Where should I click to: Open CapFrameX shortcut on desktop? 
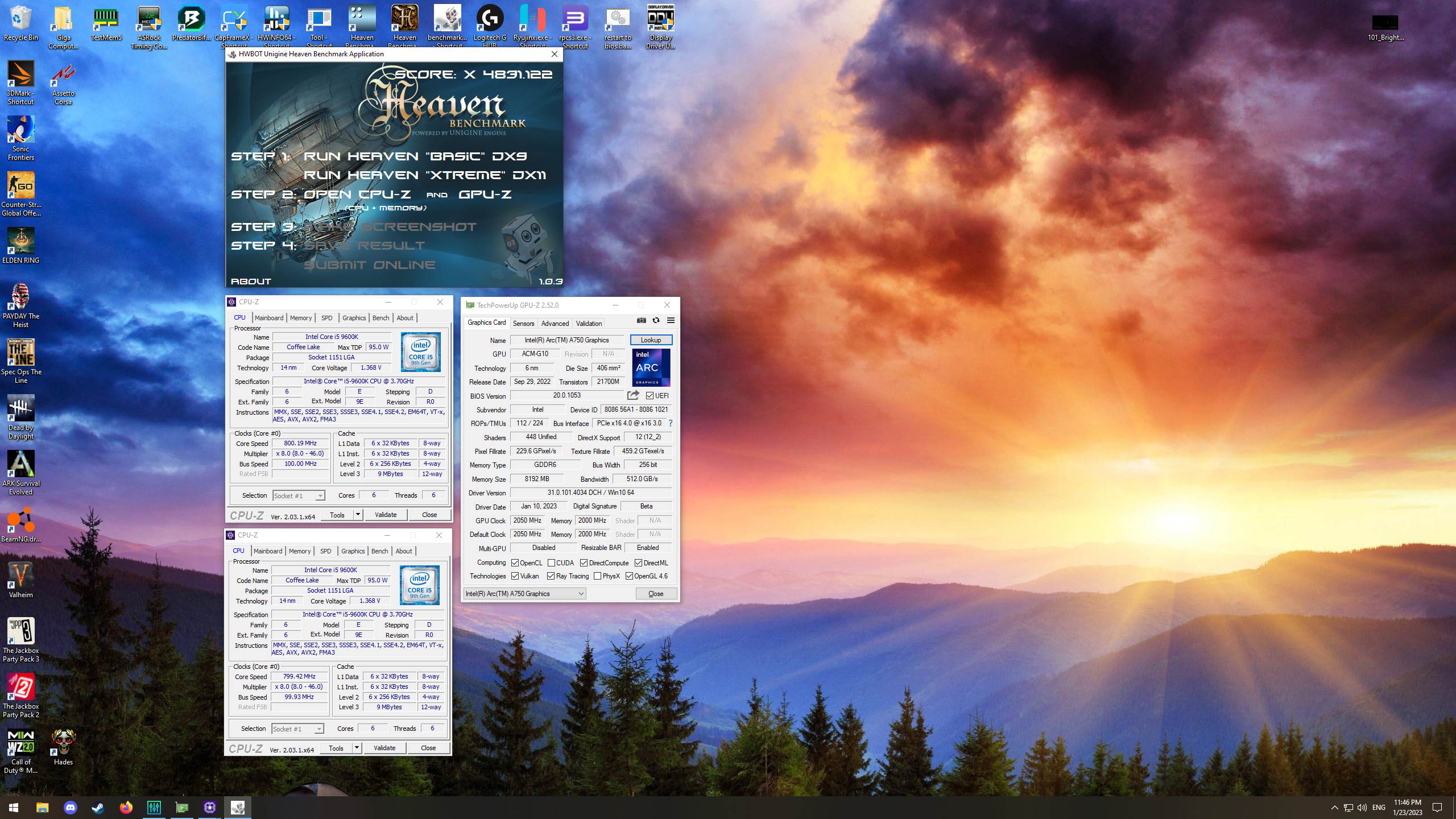pos(234,27)
